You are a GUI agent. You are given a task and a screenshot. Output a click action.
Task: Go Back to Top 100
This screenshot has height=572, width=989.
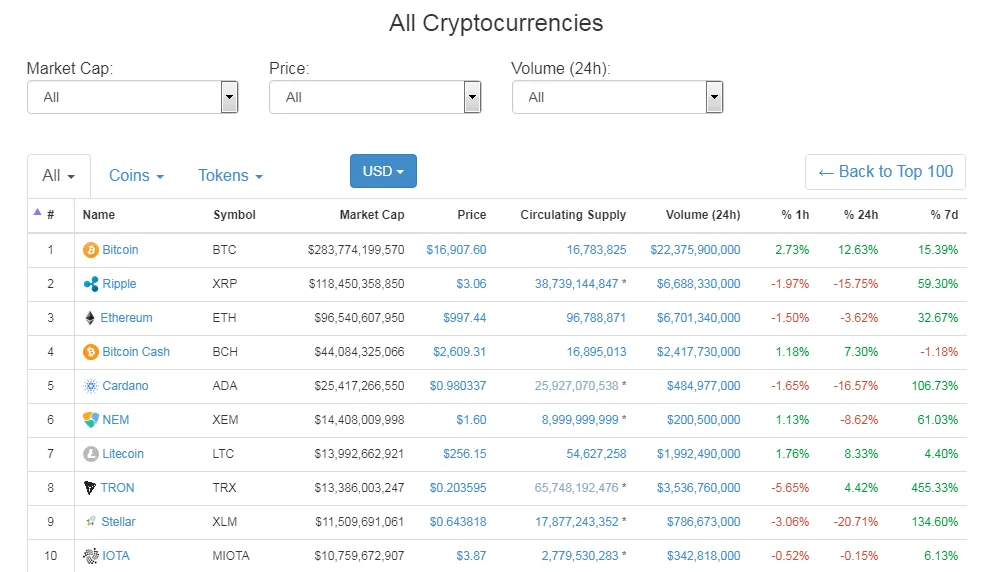tap(885, 172)
